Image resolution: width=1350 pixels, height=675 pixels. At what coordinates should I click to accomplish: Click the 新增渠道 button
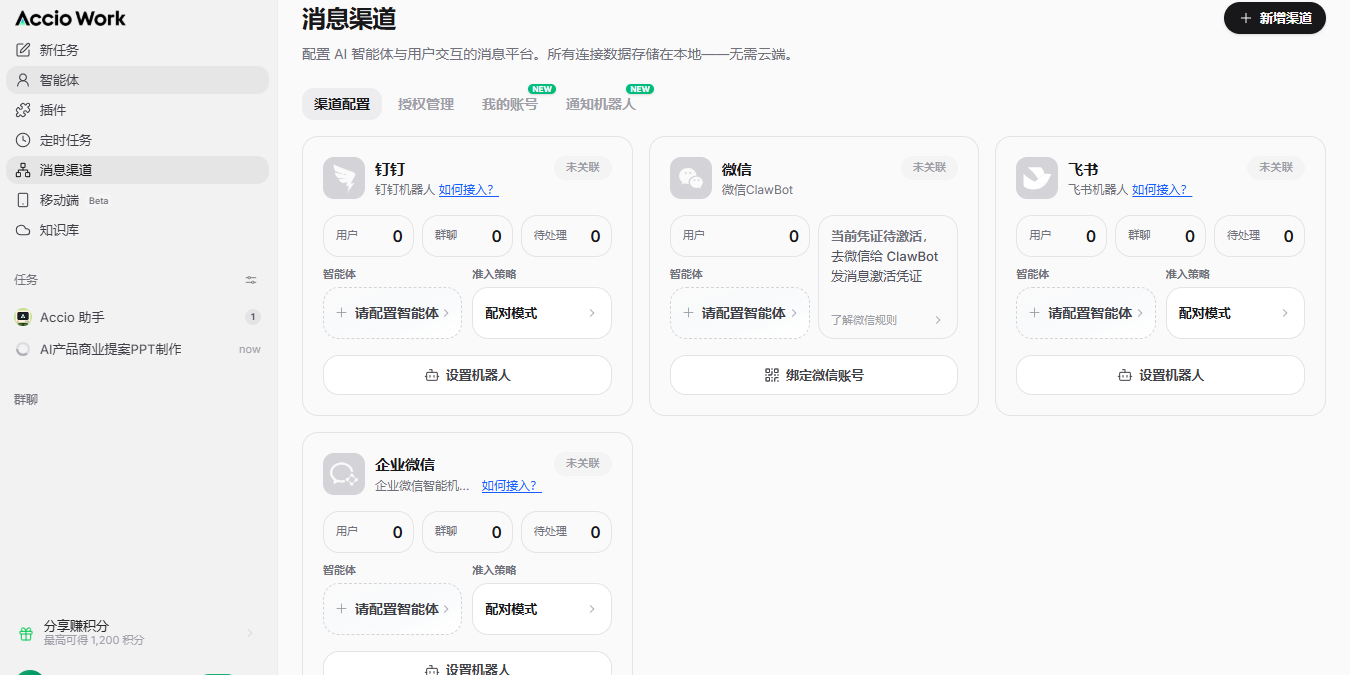point(1275,18)
